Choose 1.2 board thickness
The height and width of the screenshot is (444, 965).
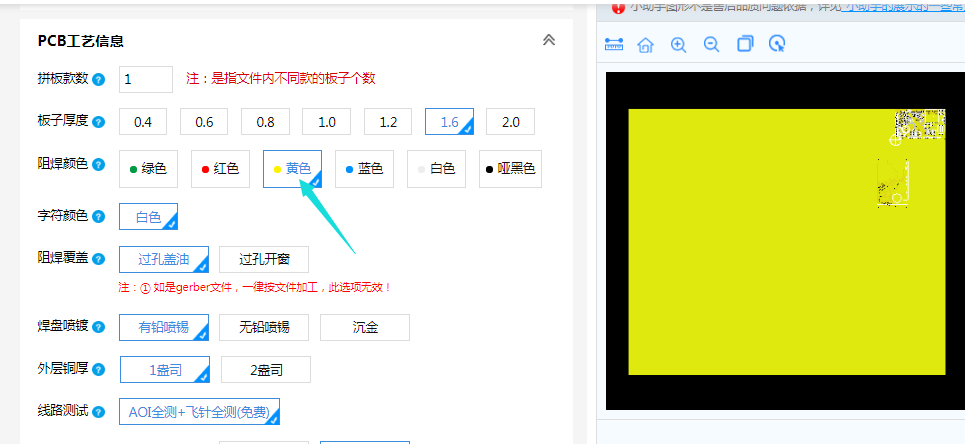(x=388, y=122)
